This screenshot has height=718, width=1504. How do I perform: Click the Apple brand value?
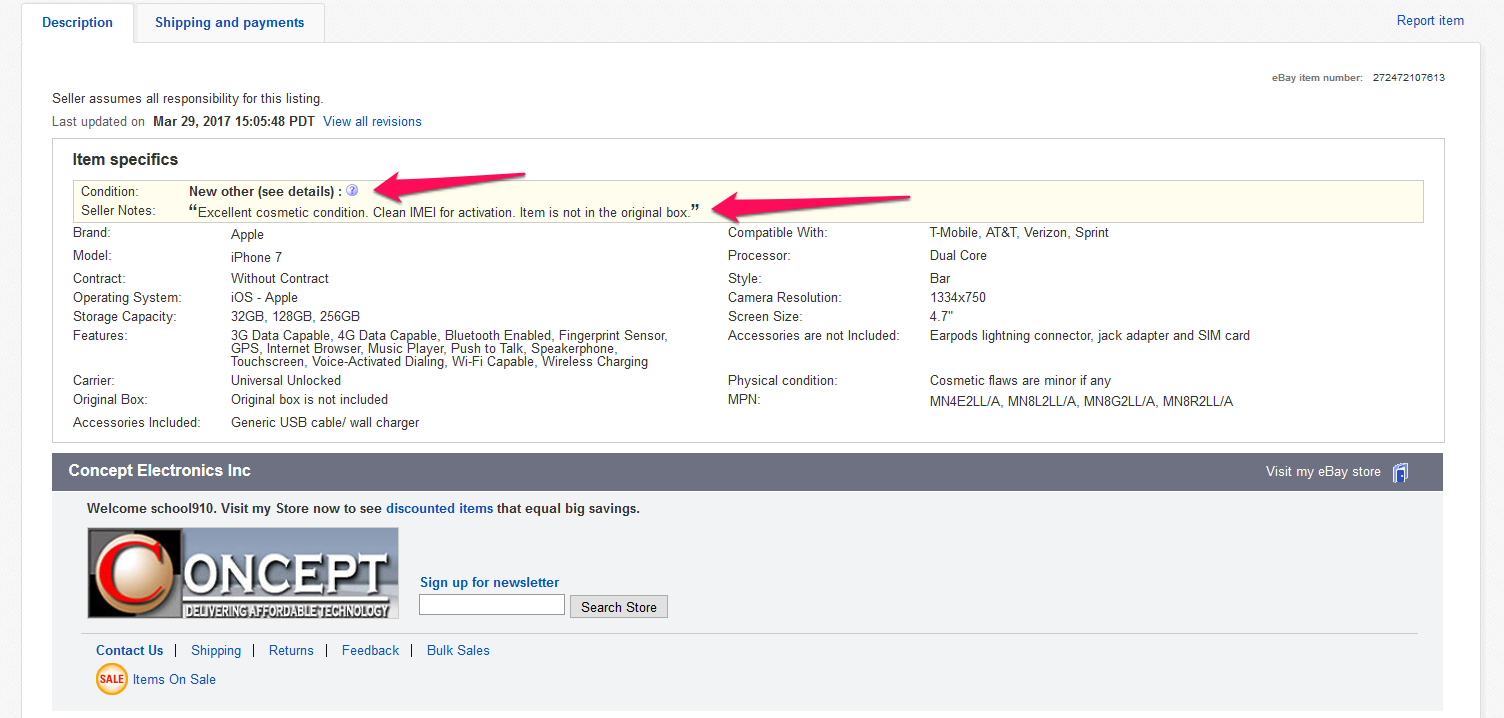pyautogui.click(x=247, y=234)
